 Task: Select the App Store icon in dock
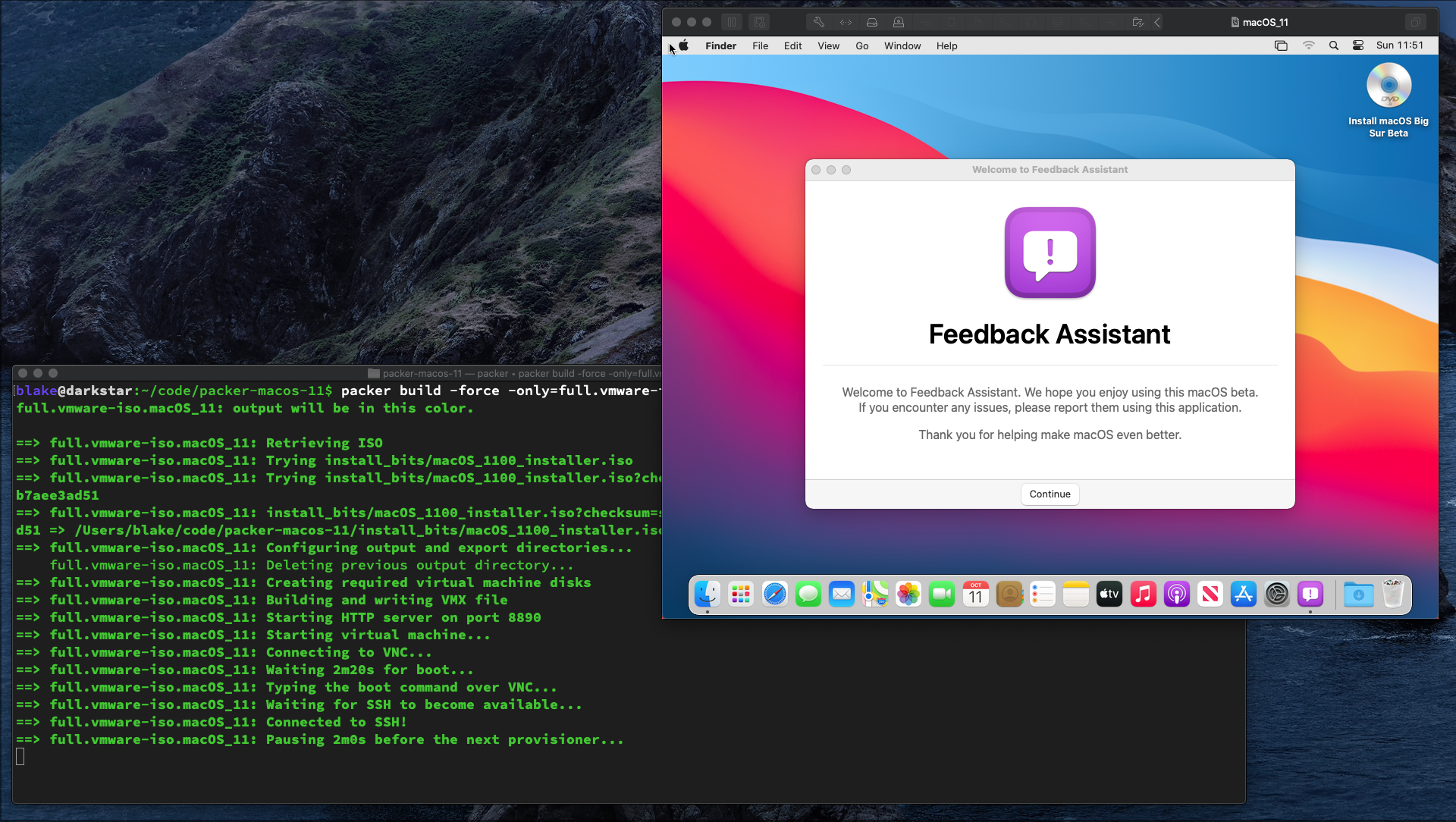(1243, 594)
